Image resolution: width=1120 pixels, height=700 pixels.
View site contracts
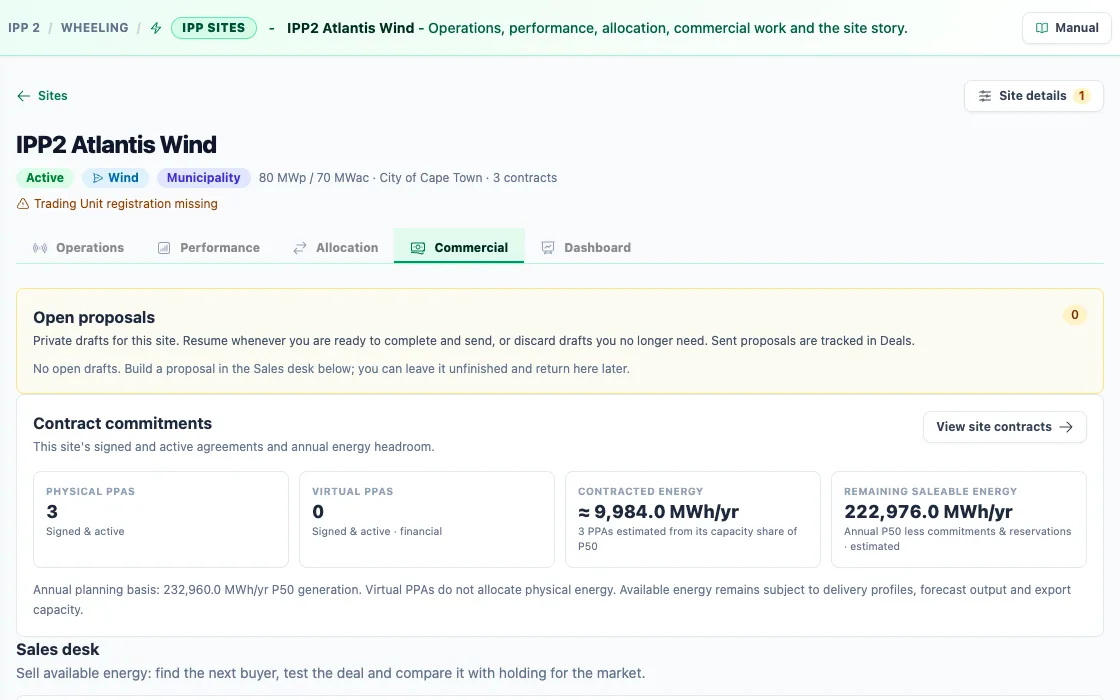pyautogui.click(x=1004, y=426)
